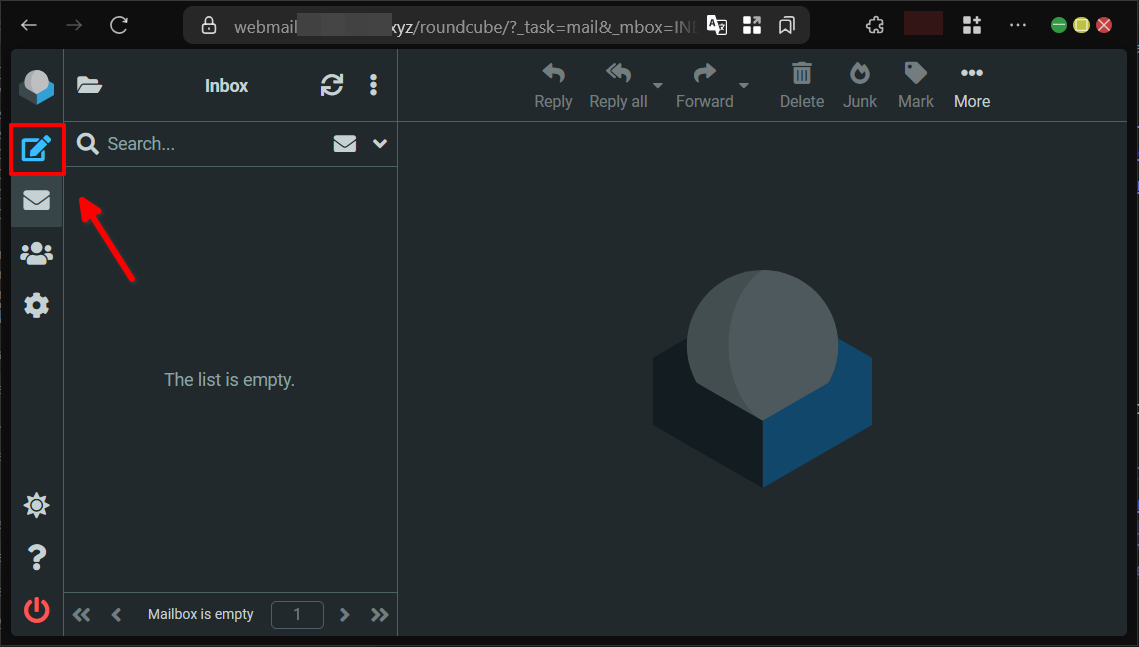The image size is (1139, 647).
Task: Open the Help question mark icon
Action: (x=37, y=557)
